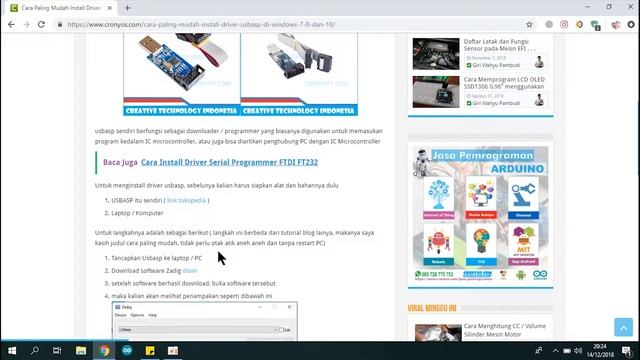Open Cara Memprogram LCD OLED SSD1306 article

click(504, 83)
